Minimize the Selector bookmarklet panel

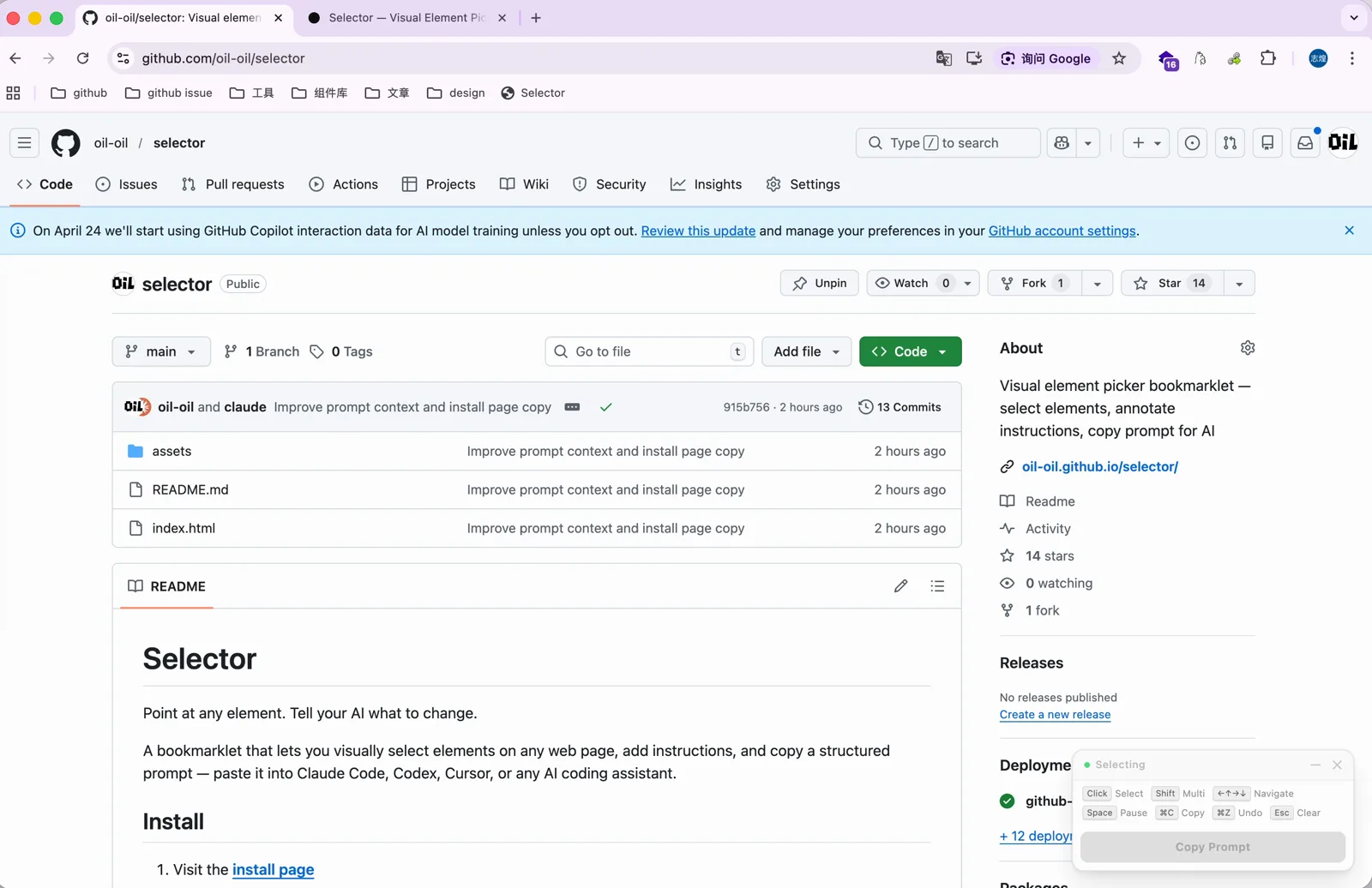(x=1315, y=765)
